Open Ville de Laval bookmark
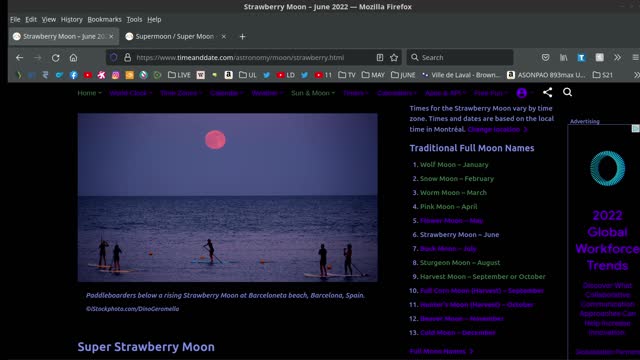640x360 pixels. [x=461, y=75]
